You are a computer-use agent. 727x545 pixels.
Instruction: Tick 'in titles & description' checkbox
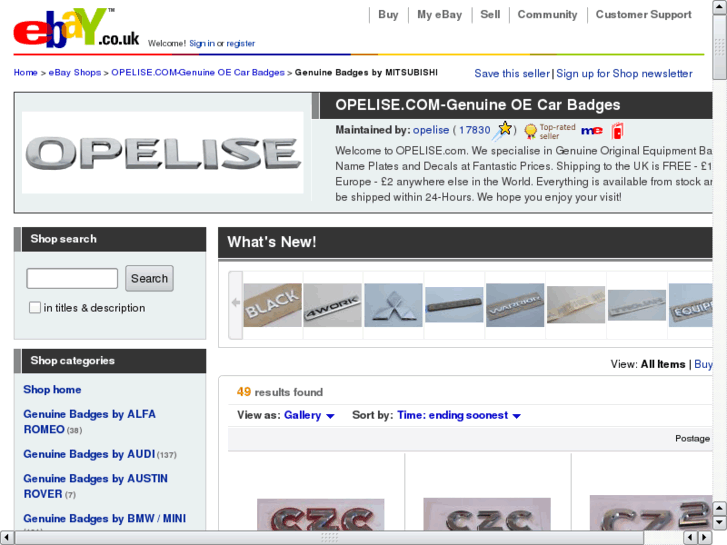(x=35, y=308)
